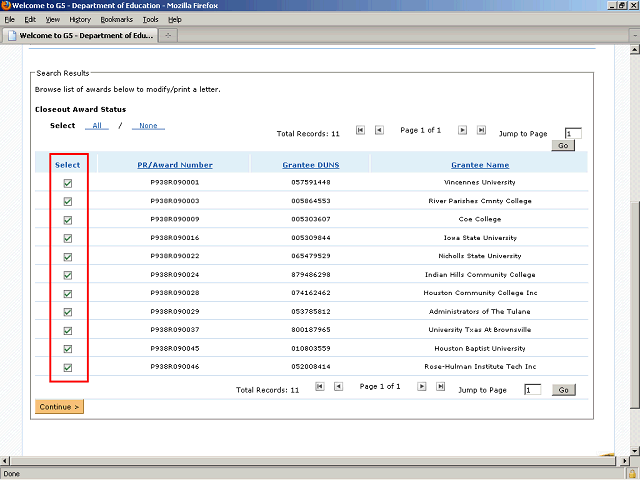Open the Bookmarks menu

pos(116,19)
